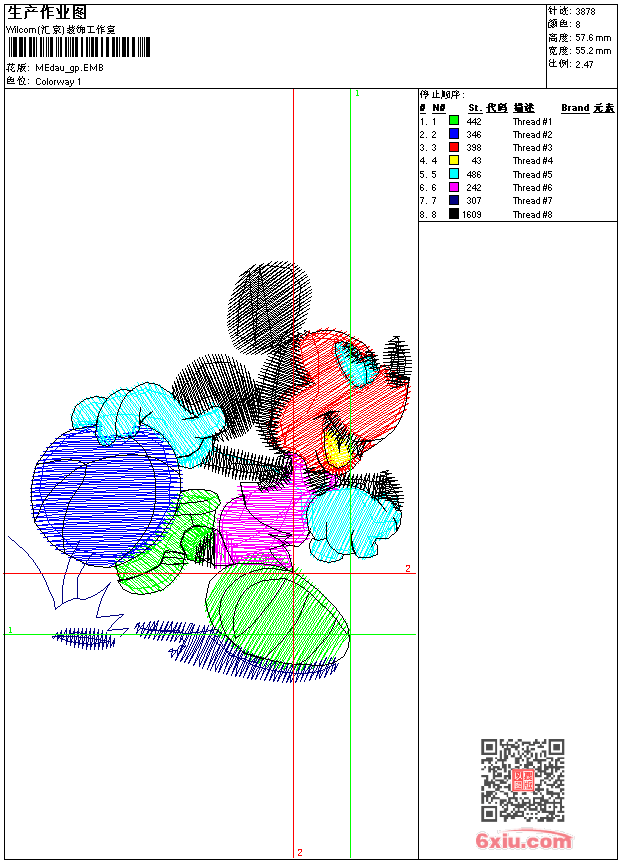Click stitch count '398' in row 3
The width and height of the screenshot is (620, 860).
tap(474, 148)
